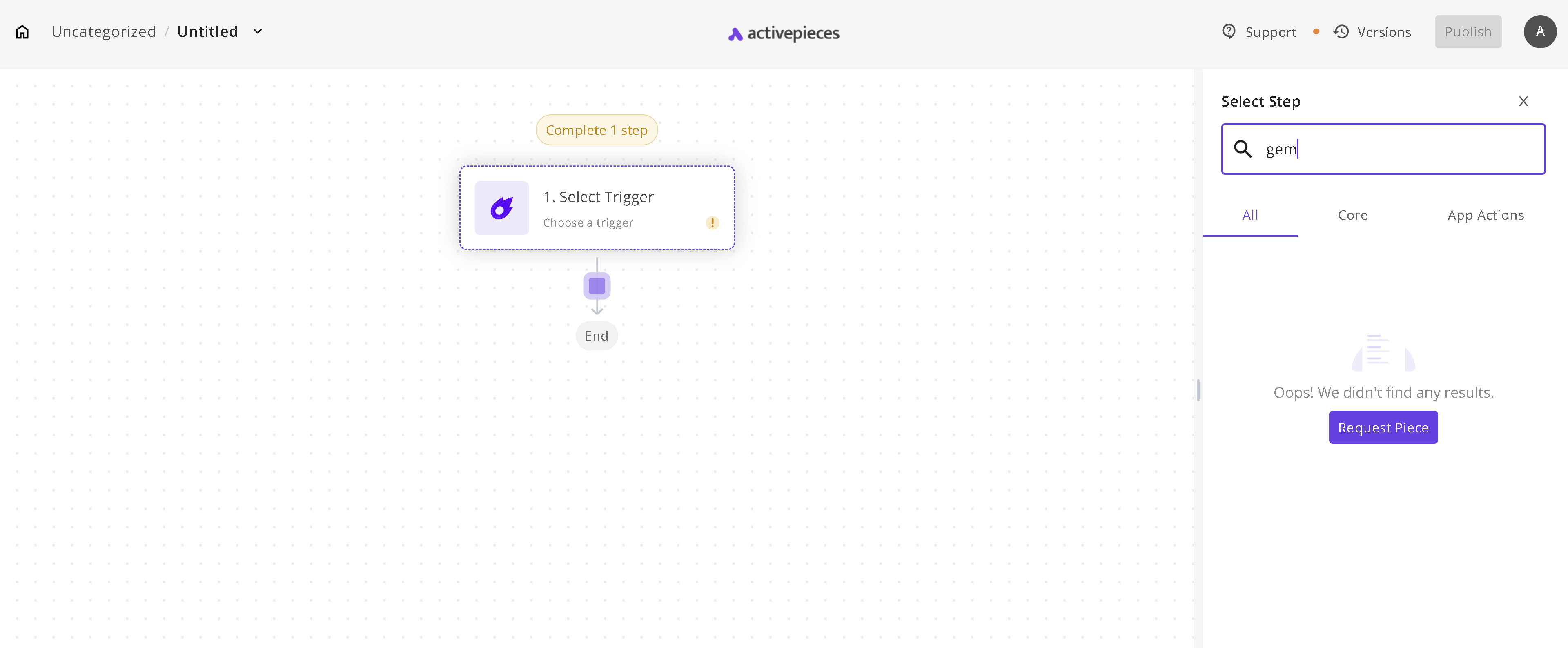Open the Versions history icon

point(1340,31)
